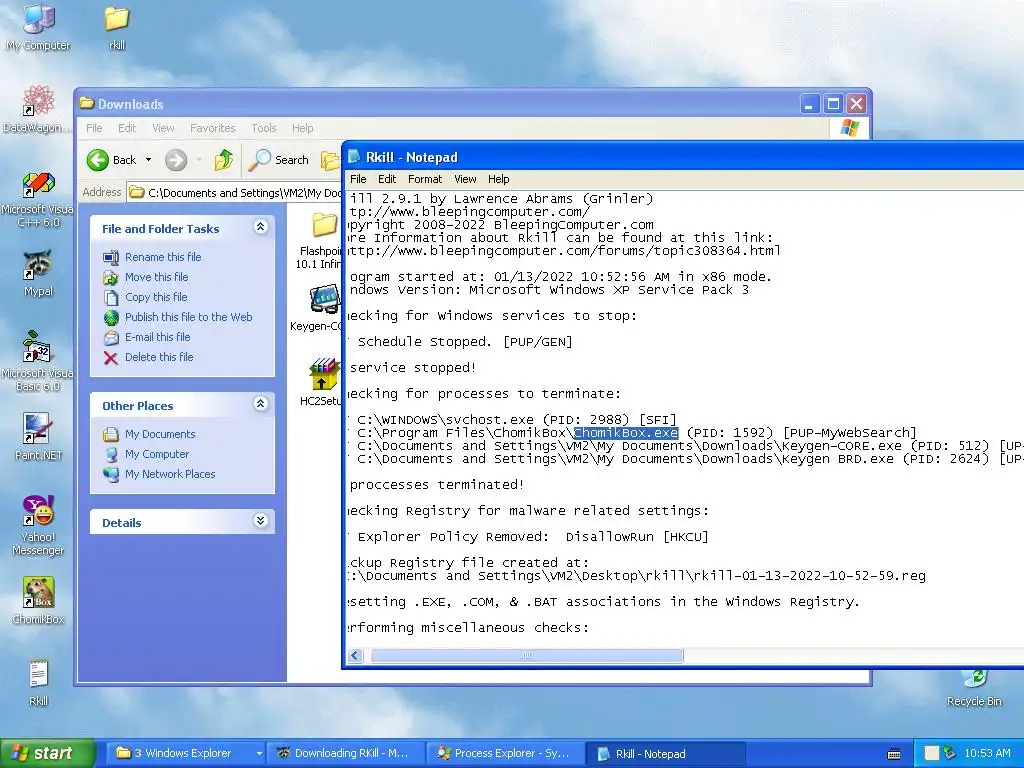Click the Forward arrow in Downloads toolbar
The width and height of the screenshot is (1024, 768).
point(176,160)
